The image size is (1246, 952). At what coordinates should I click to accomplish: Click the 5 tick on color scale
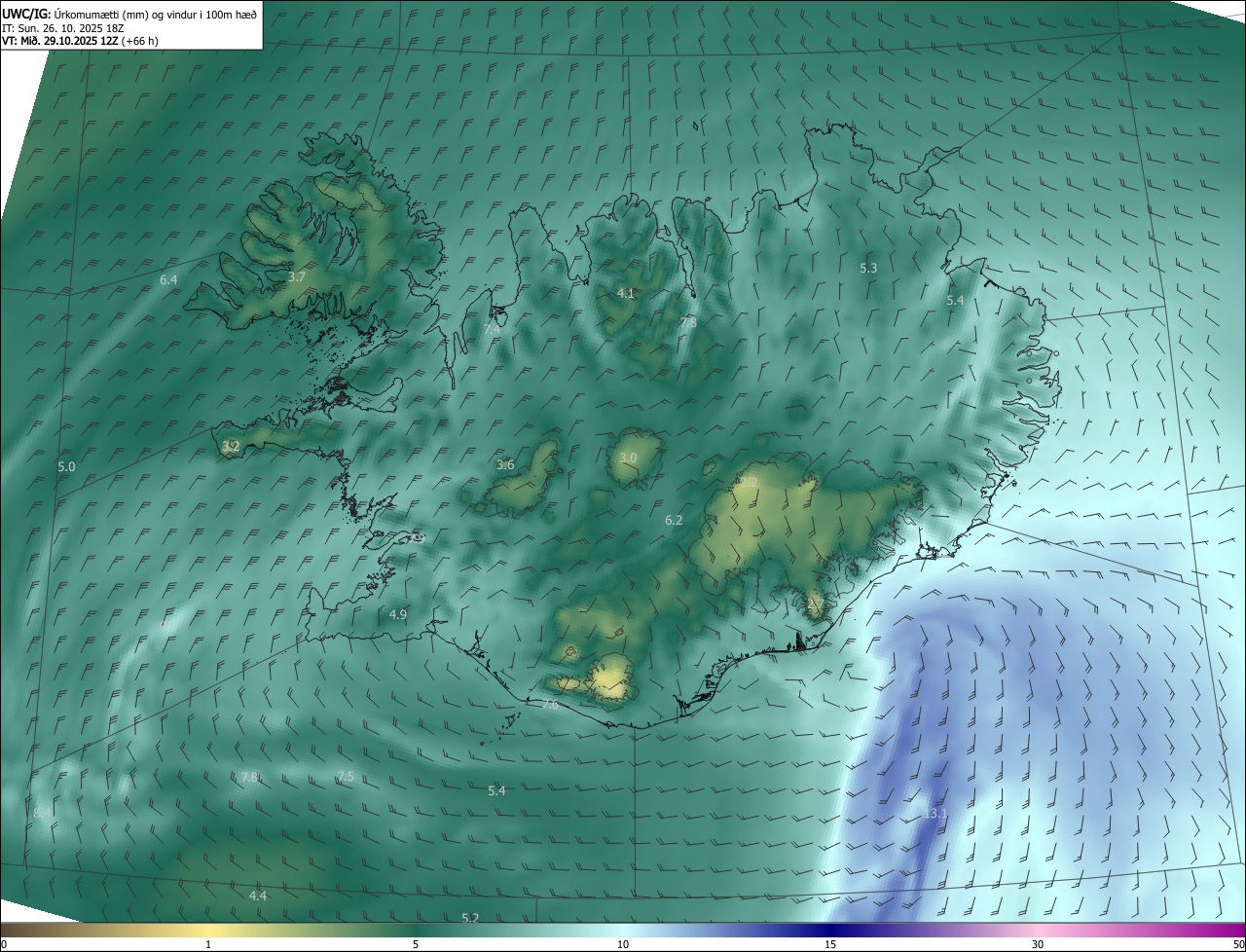(416, 944)
